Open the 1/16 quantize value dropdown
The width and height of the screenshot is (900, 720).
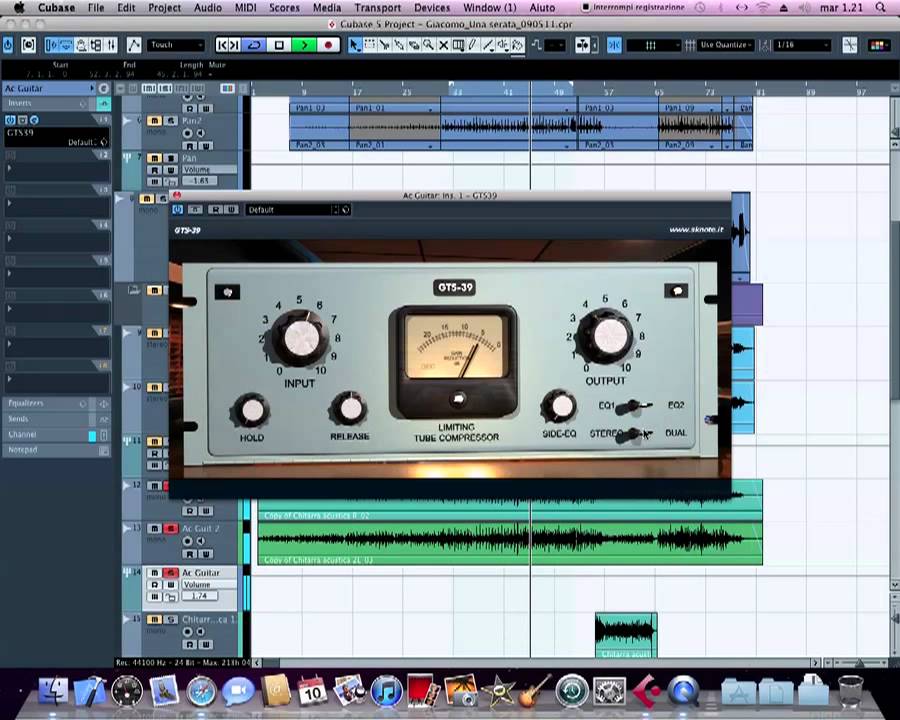pyautogui.click(x=802, y=45)
